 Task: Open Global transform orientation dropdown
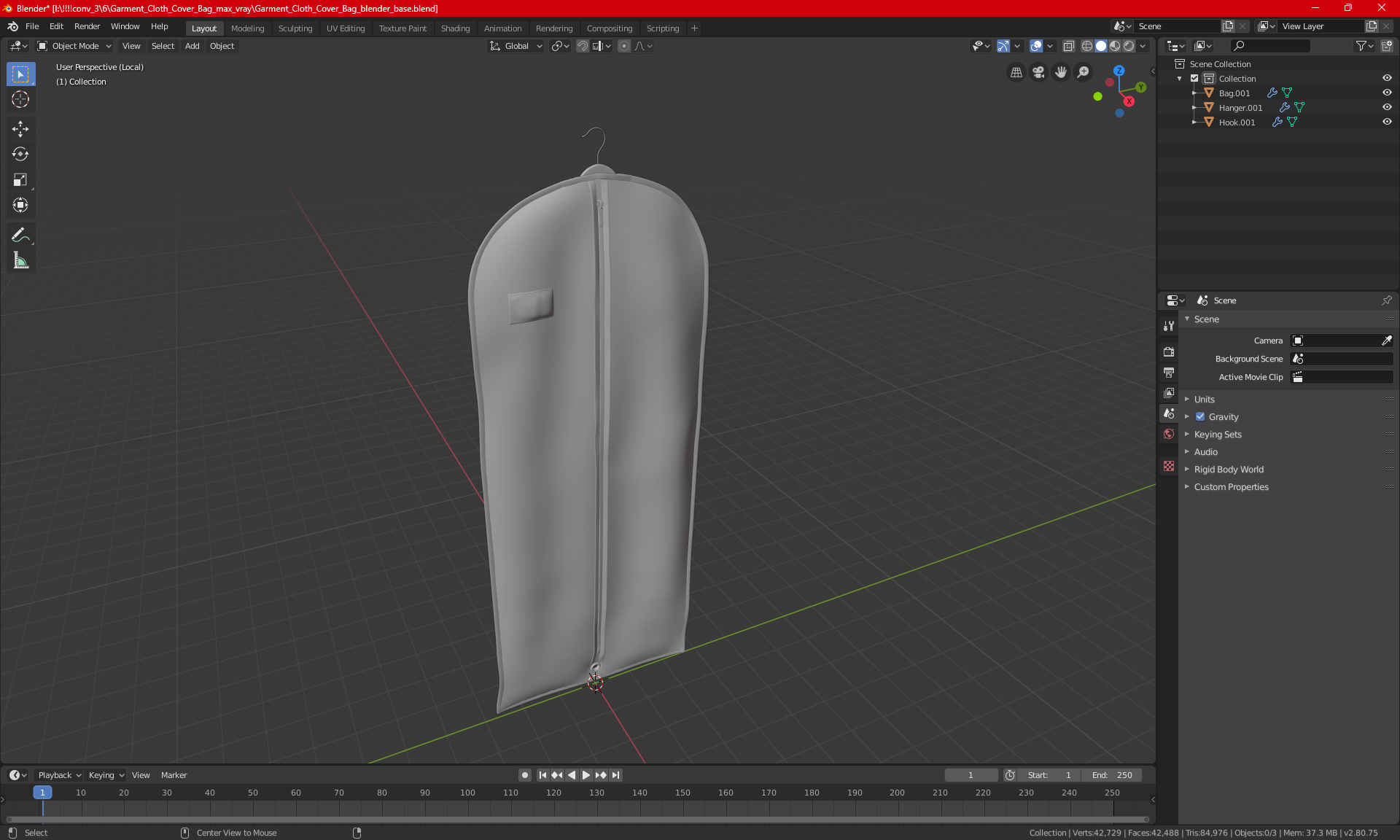[x=516, y=46]
